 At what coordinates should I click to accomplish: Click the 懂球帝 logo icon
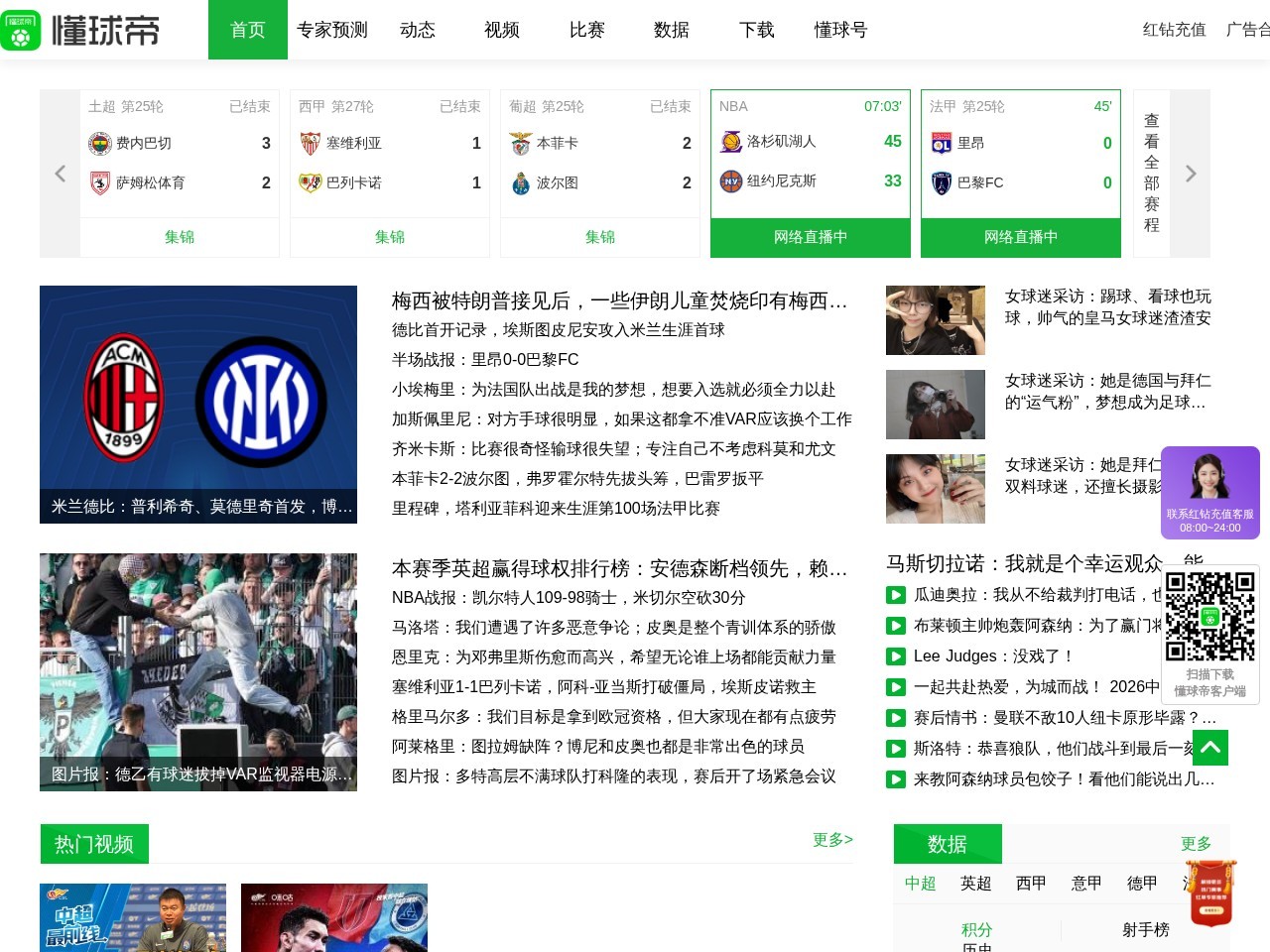coord(21,30)
